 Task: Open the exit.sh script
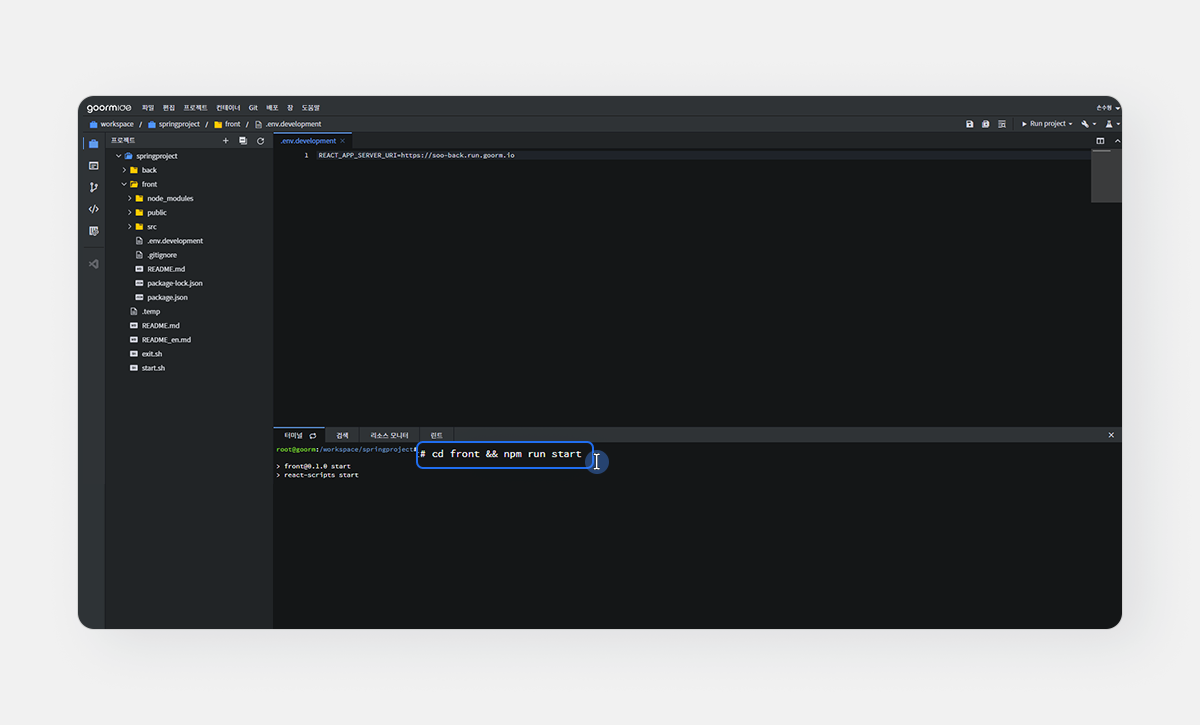tap(152, 353)
